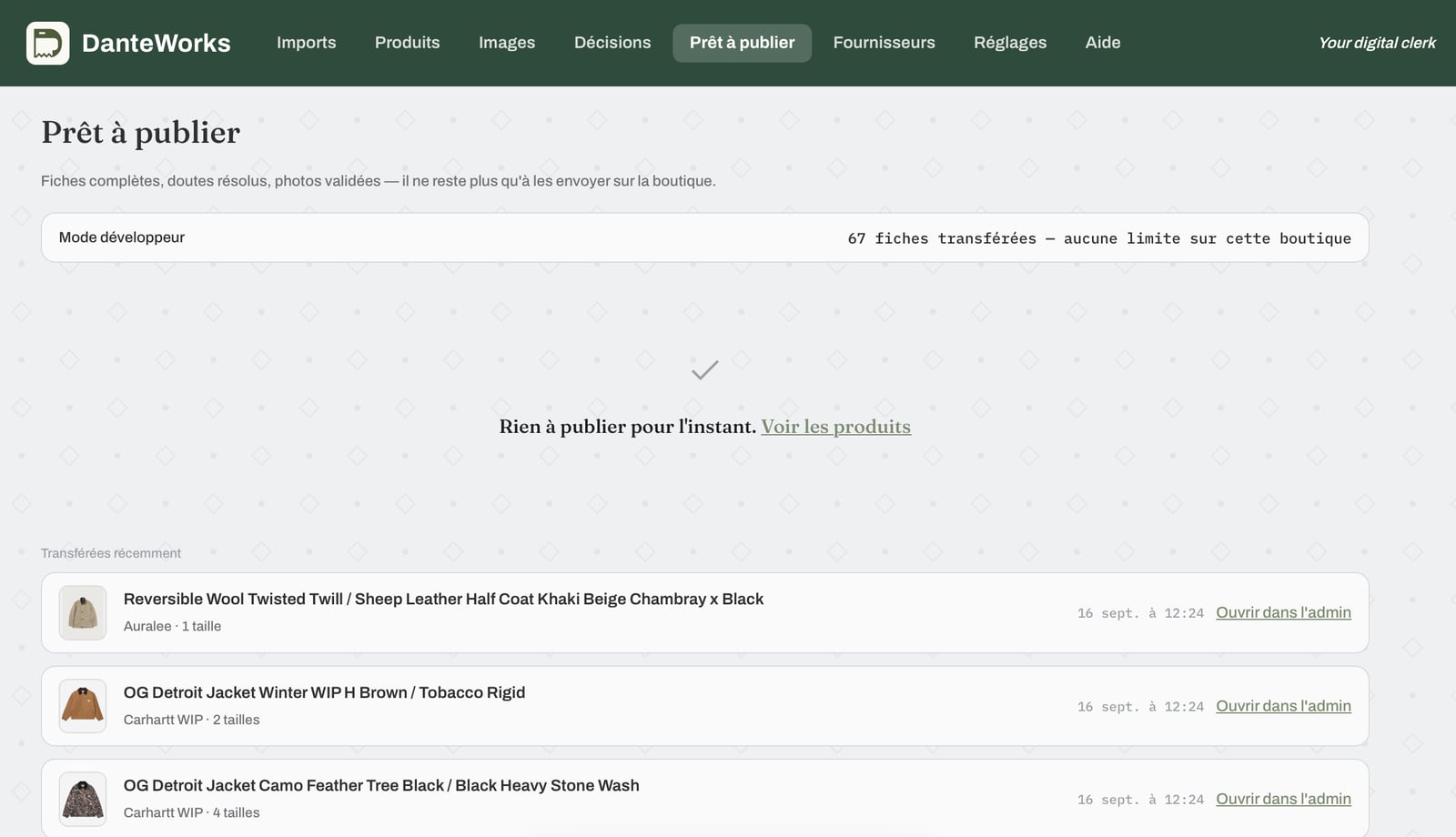Image resolution: width=1456 pixels, height=837 pixels.
Task: Open the Fournisseurs tab
Action: pos(884,43)
